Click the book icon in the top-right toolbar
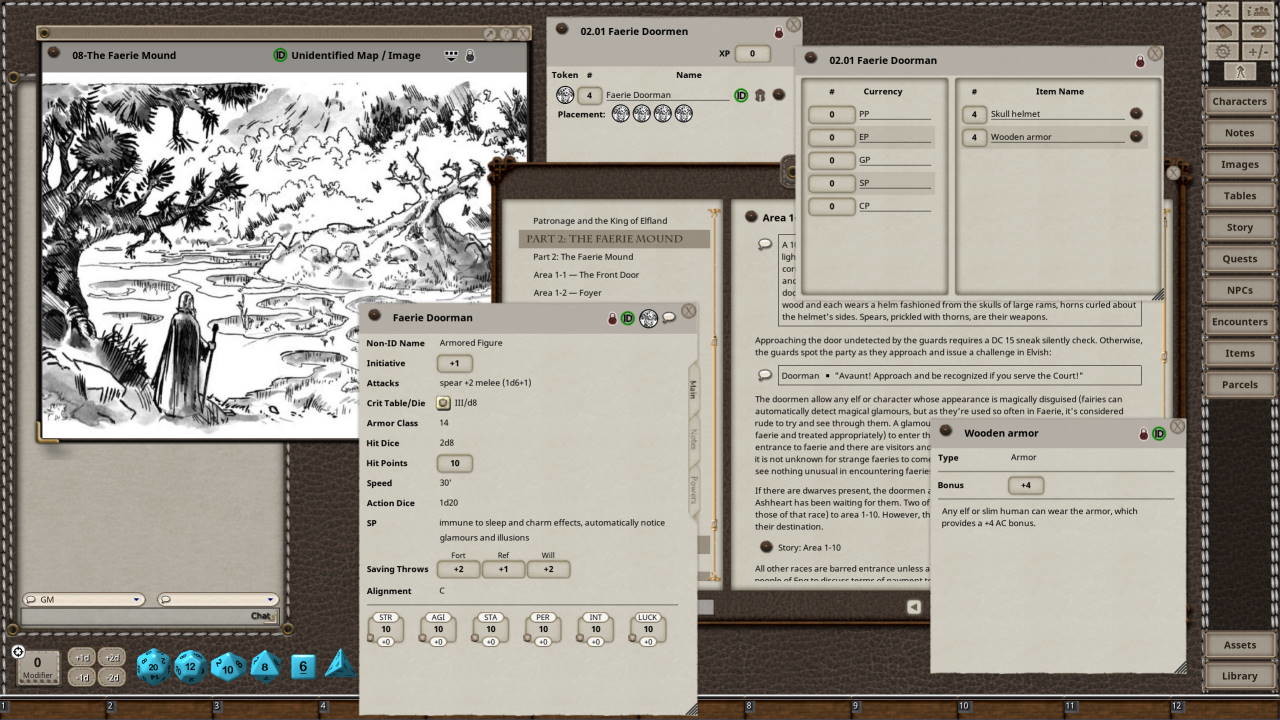This screenshot has width=1280, height=720. (1222, 31)
